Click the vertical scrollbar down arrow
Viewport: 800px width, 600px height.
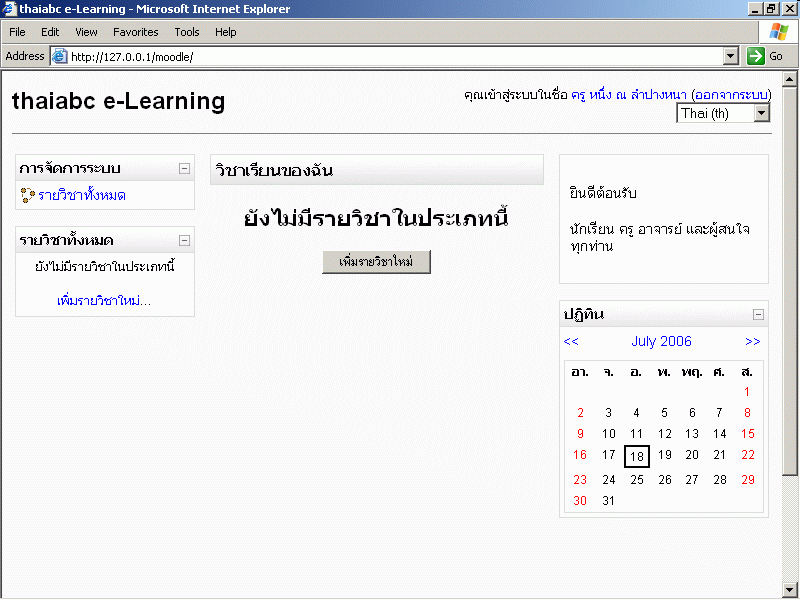coord(790,589)
